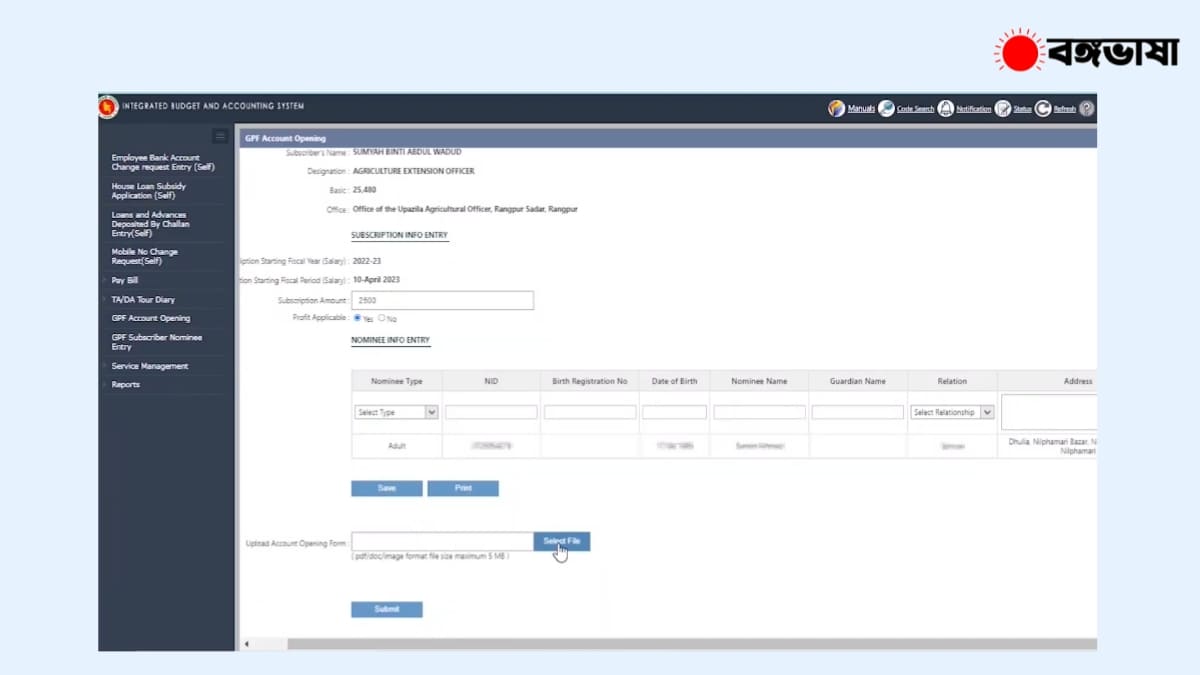This screenshot has height=675, width=1200.
Task: Open the Notification bell icon
Action: (945, 108)
